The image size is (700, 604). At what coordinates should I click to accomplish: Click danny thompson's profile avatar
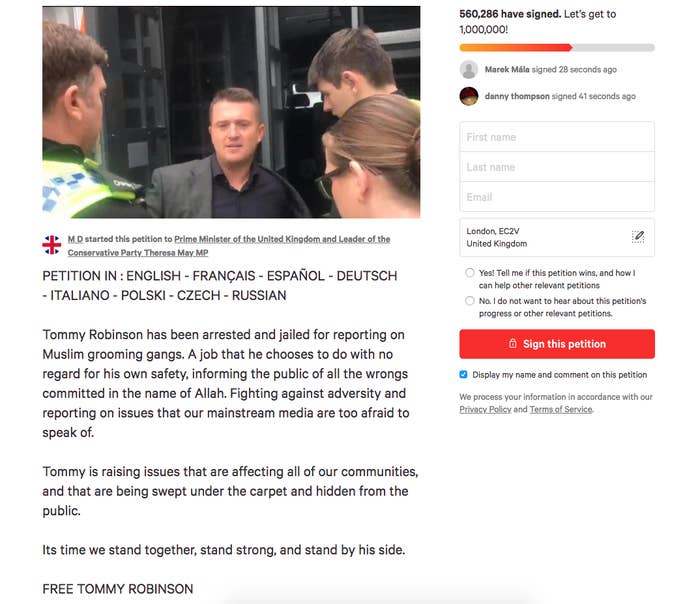[469, 96]
